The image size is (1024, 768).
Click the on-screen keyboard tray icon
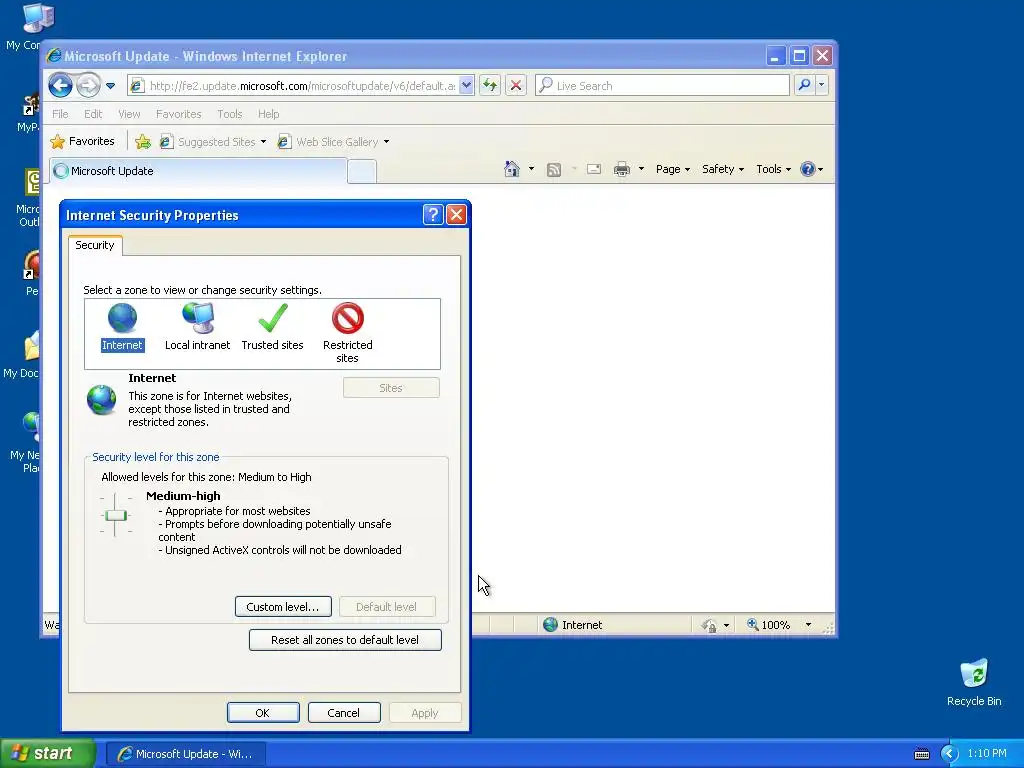coord(921,754)
